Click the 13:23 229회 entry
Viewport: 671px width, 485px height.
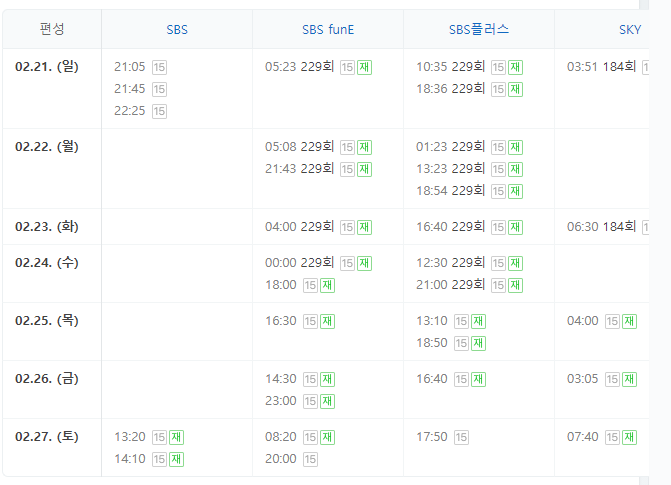click(450, 169)
